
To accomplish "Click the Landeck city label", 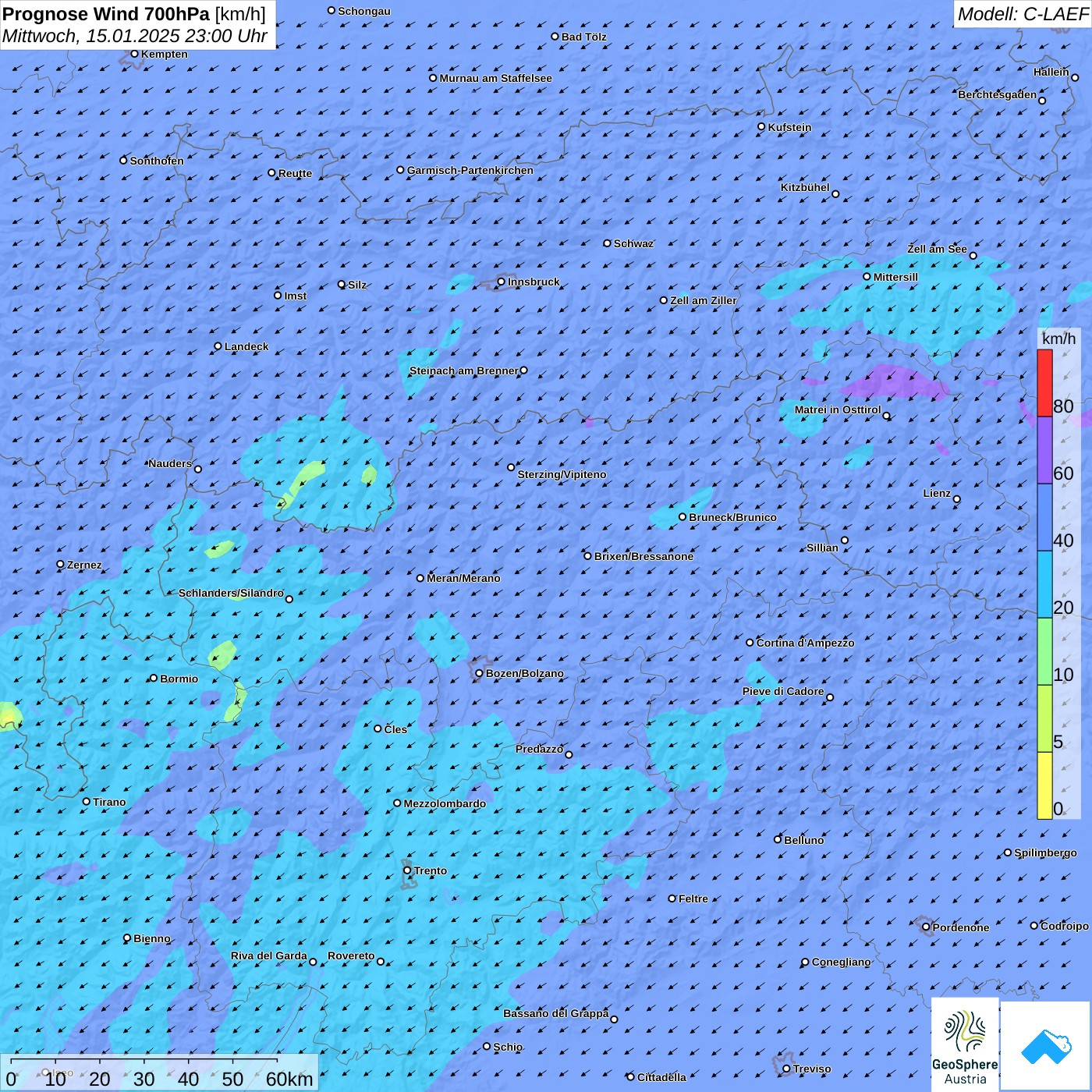I will pyautogui.click(x=246, y=346).
